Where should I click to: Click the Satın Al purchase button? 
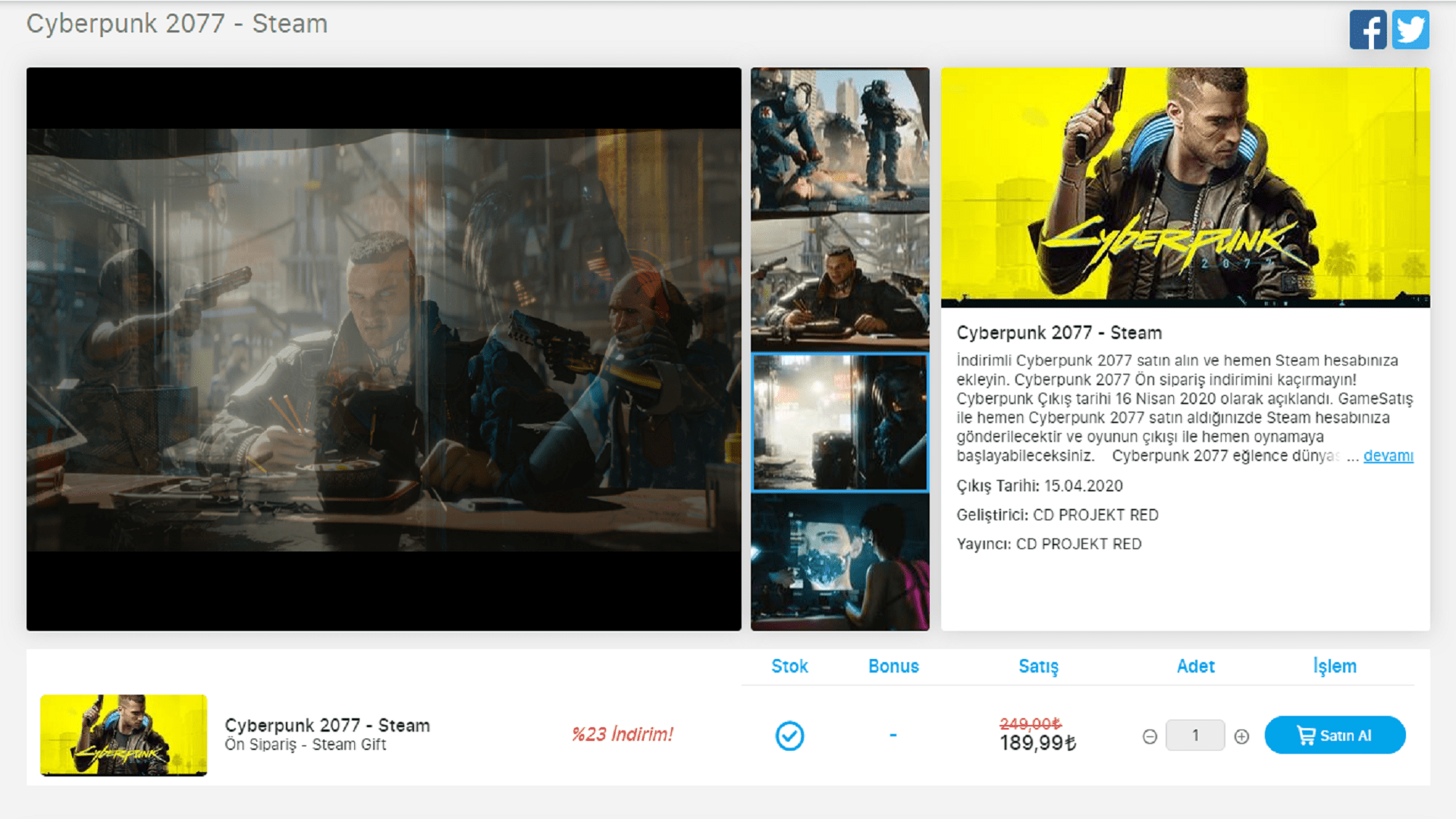pos(1335,735)
